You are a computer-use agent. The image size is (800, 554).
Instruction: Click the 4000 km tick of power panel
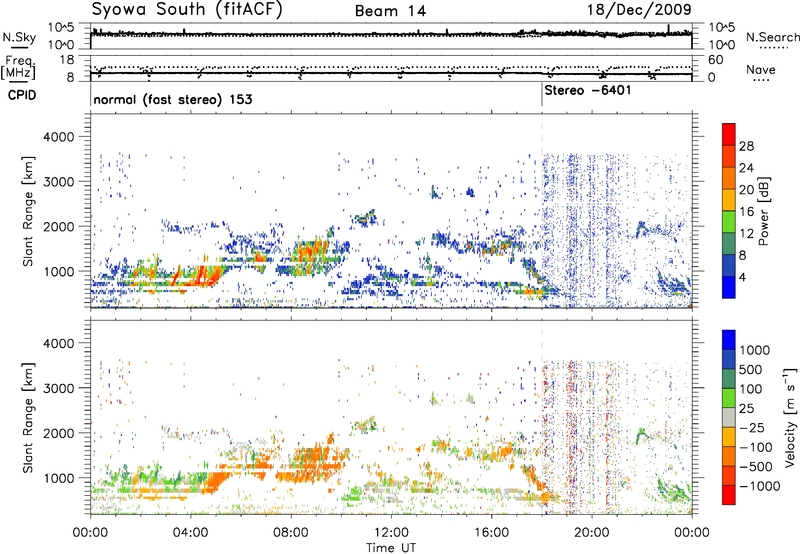point(59,137)
